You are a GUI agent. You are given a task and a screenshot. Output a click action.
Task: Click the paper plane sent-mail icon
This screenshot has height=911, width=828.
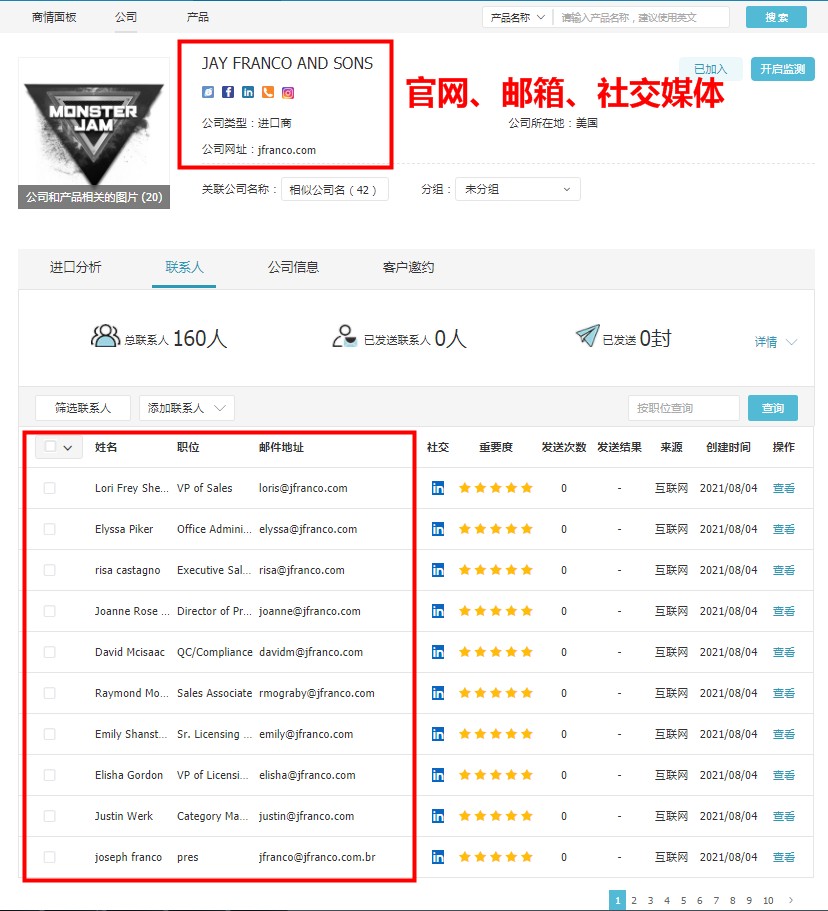click(x=587, y=335)
